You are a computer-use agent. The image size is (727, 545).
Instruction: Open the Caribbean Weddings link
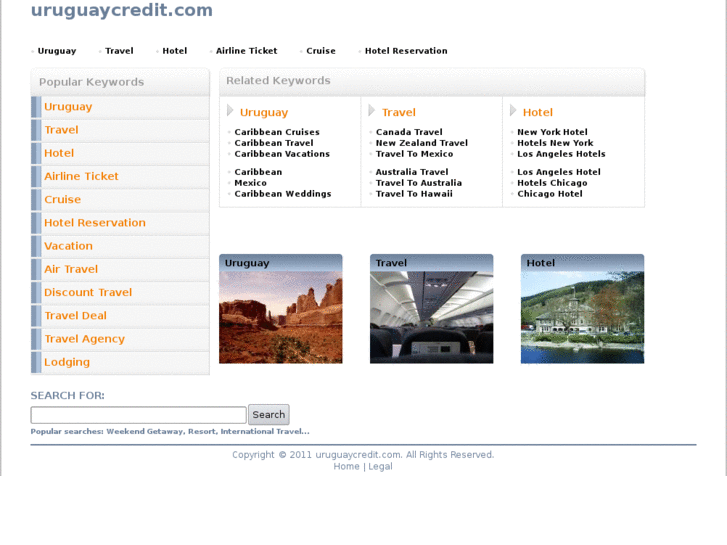(283, 194)
